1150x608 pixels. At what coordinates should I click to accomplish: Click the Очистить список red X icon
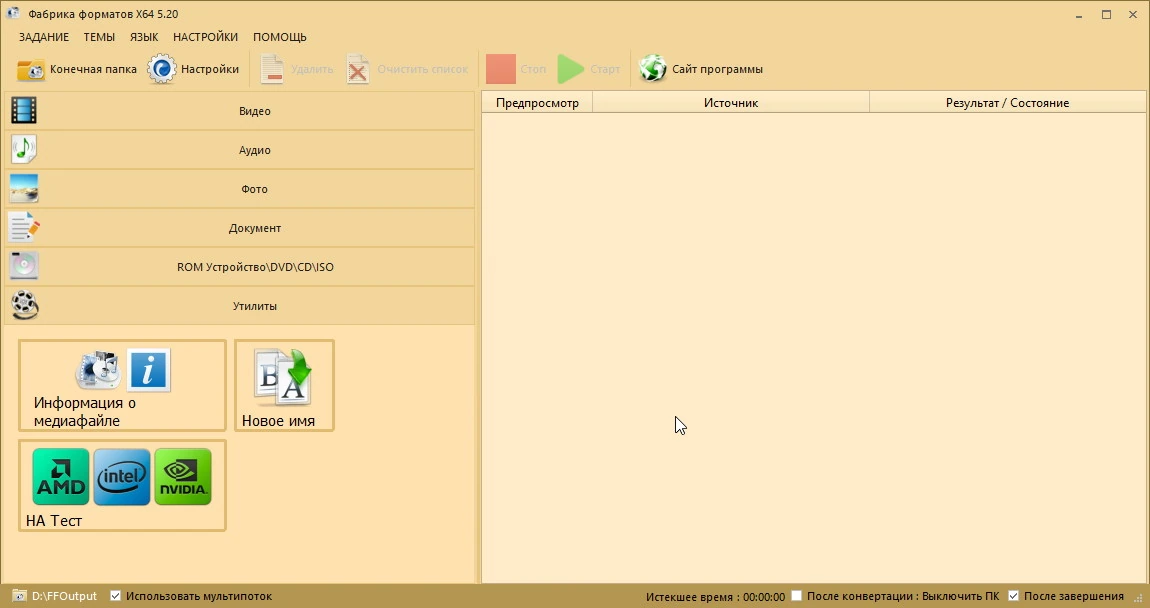pyautogui.click(x=358, y=70)
